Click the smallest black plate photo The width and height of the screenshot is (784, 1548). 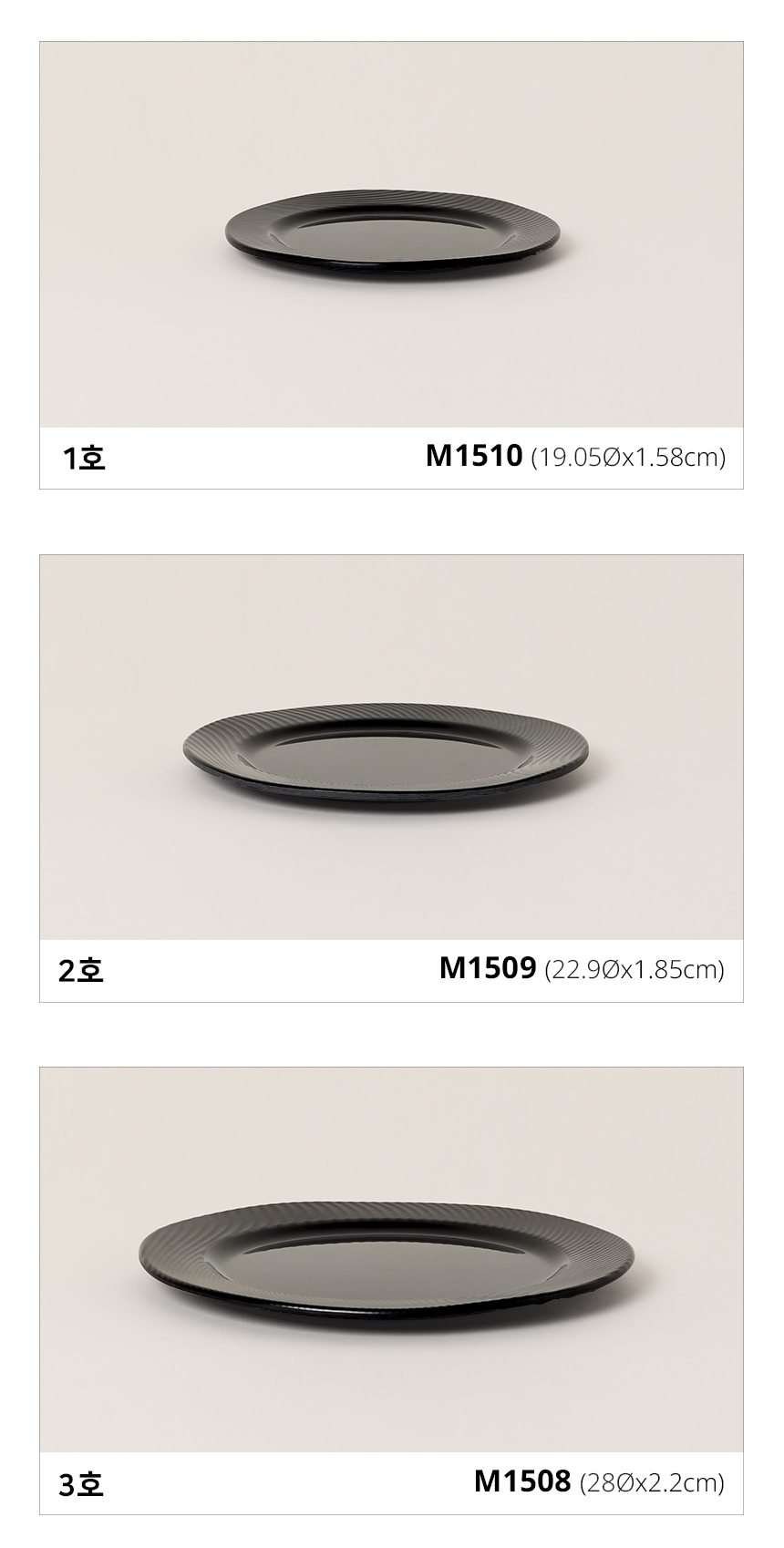[394, 235]
